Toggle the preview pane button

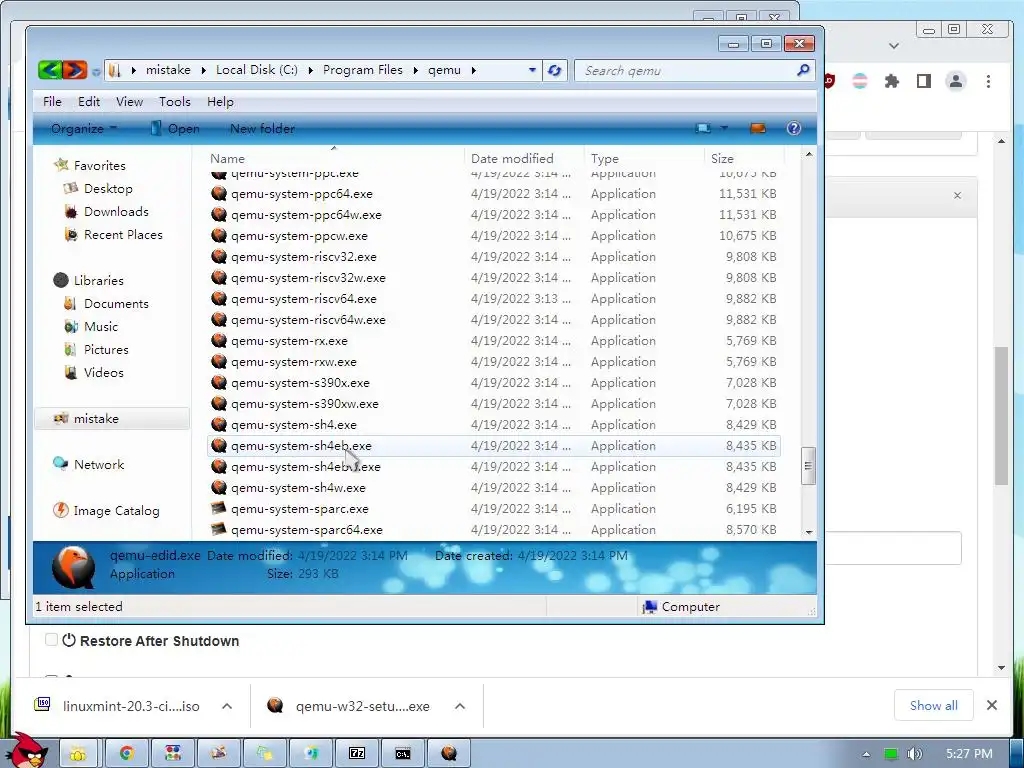(x=758, y=128)
